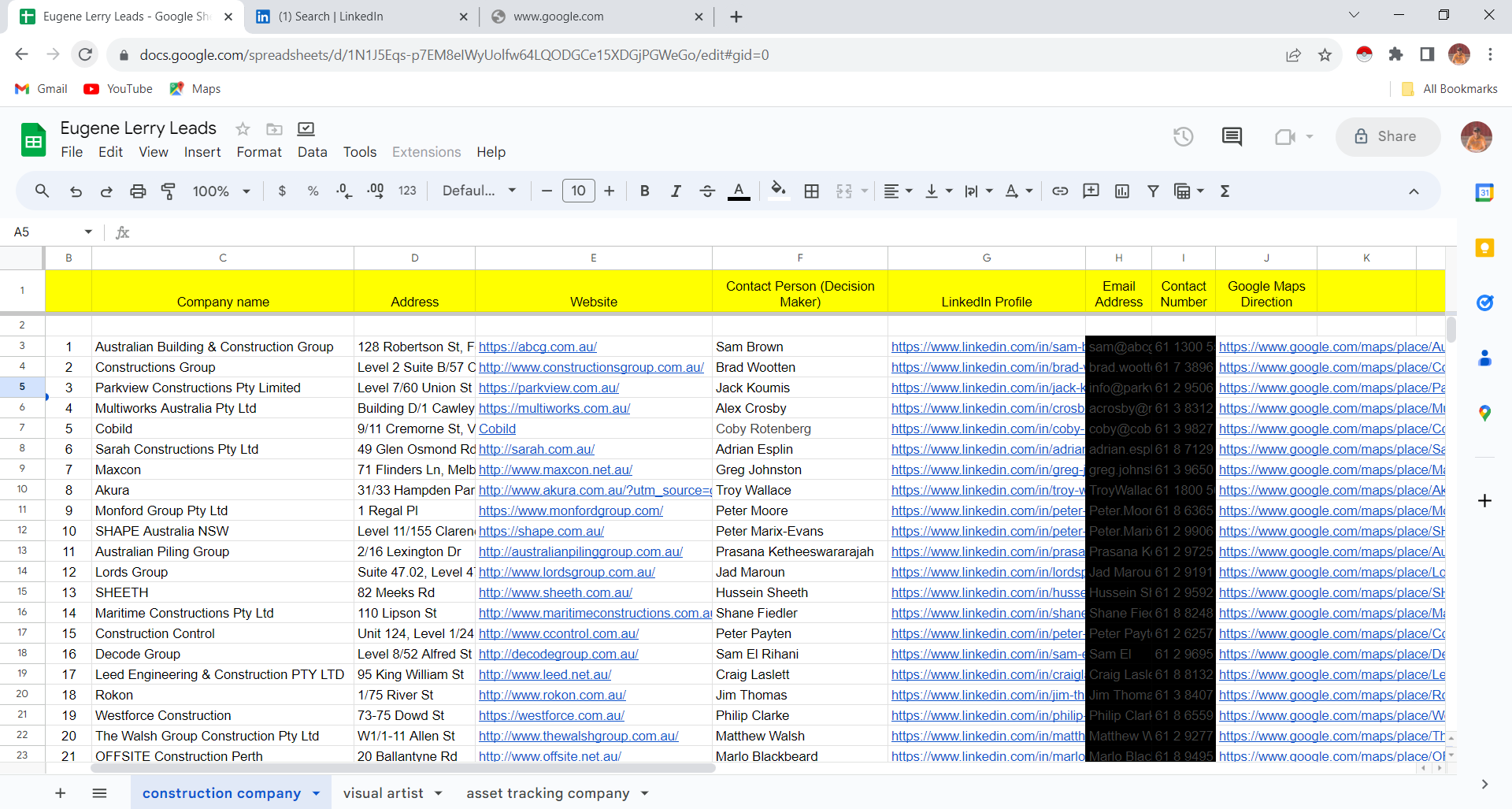Click the Move to folder icon
The width and height of the screenshot is (1512, 809).
[x=274, y=128]
